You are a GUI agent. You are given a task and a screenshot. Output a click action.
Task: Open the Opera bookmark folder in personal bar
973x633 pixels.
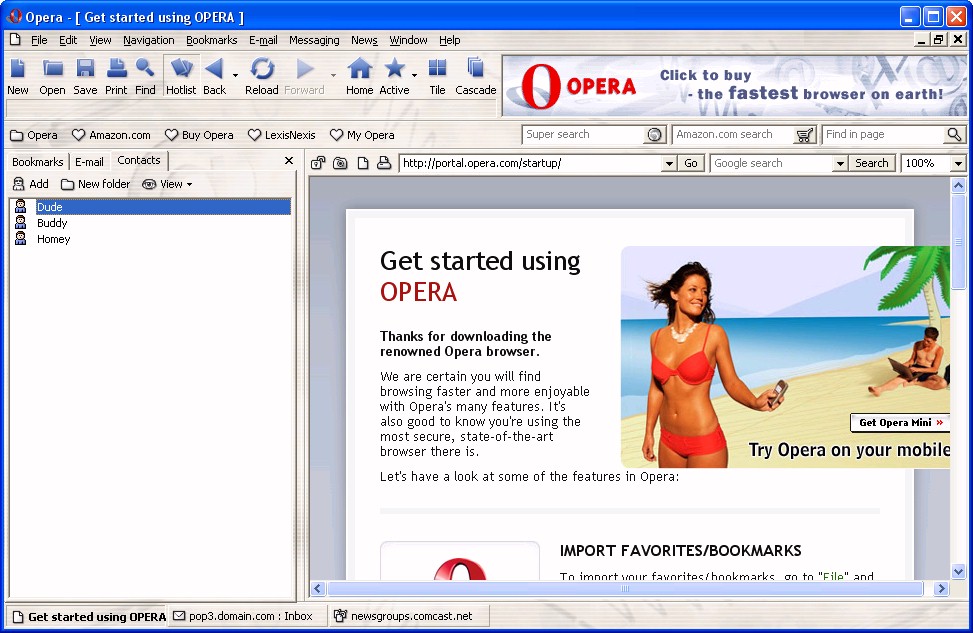click(34, 135)
